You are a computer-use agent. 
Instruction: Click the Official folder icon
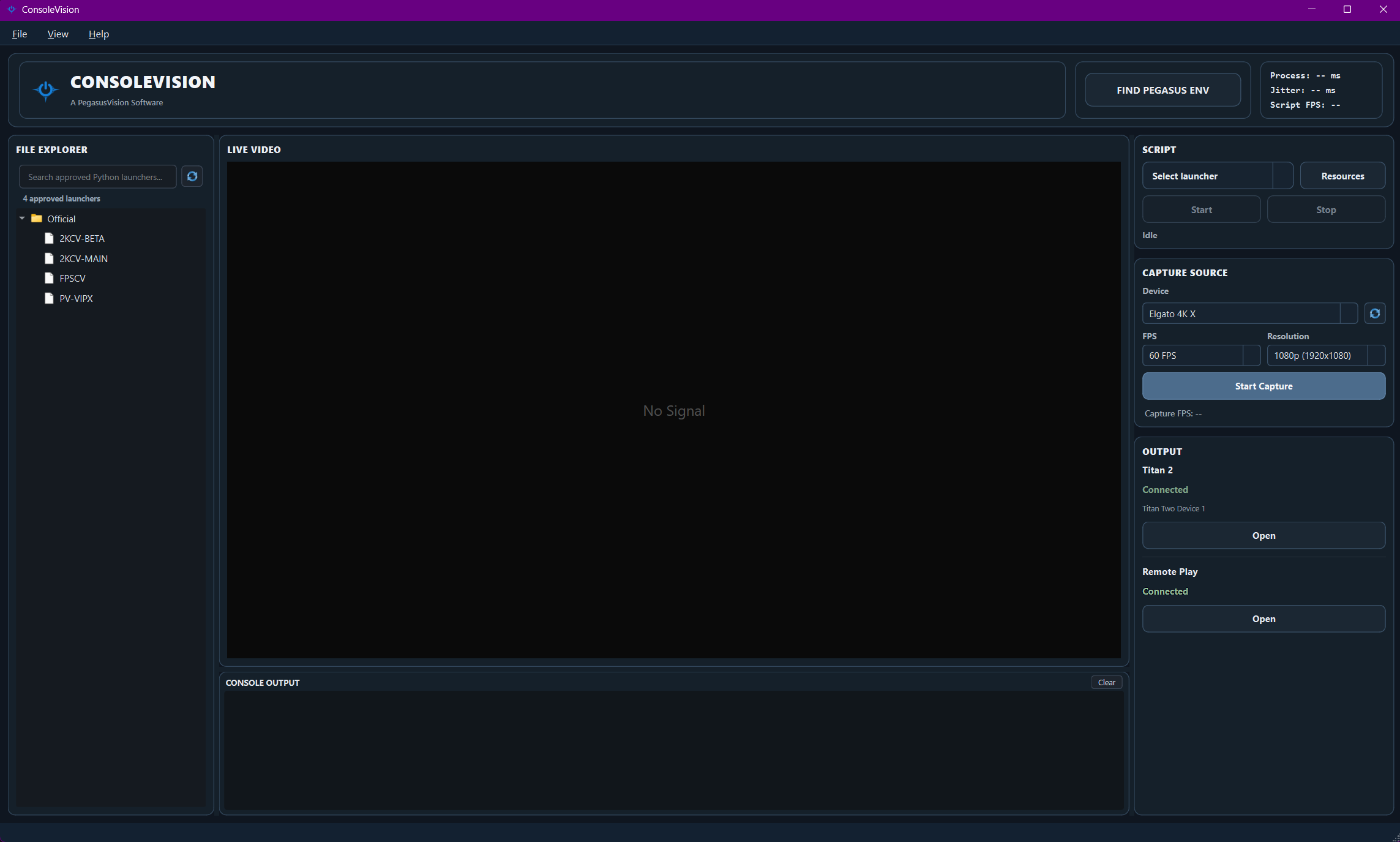(x=38, y=218)
